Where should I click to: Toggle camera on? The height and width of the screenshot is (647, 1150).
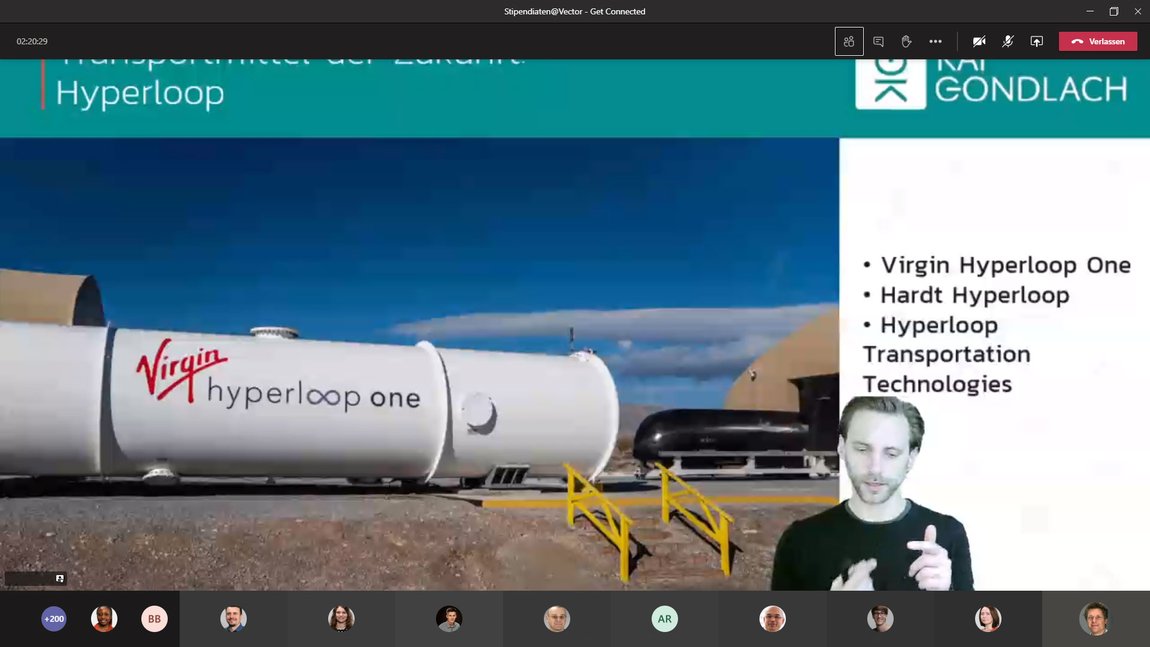[978, 42]
